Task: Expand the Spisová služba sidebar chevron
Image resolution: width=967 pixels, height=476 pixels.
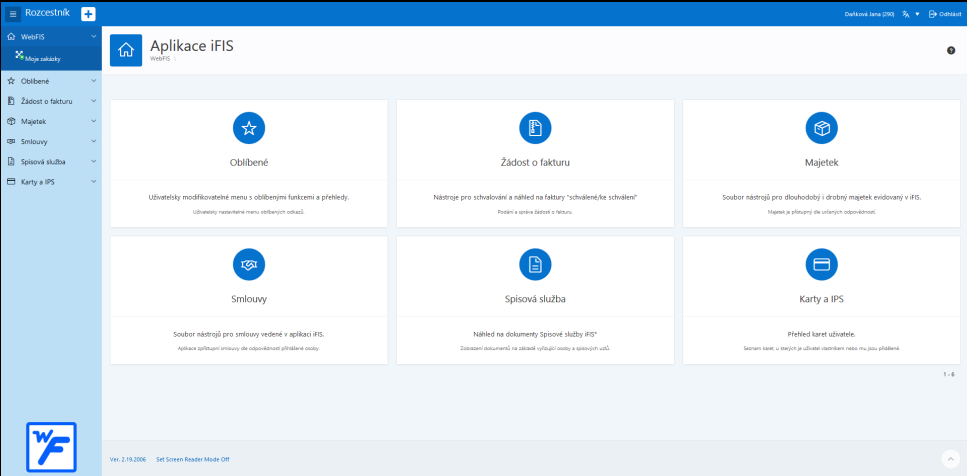Action: point(93,162)
